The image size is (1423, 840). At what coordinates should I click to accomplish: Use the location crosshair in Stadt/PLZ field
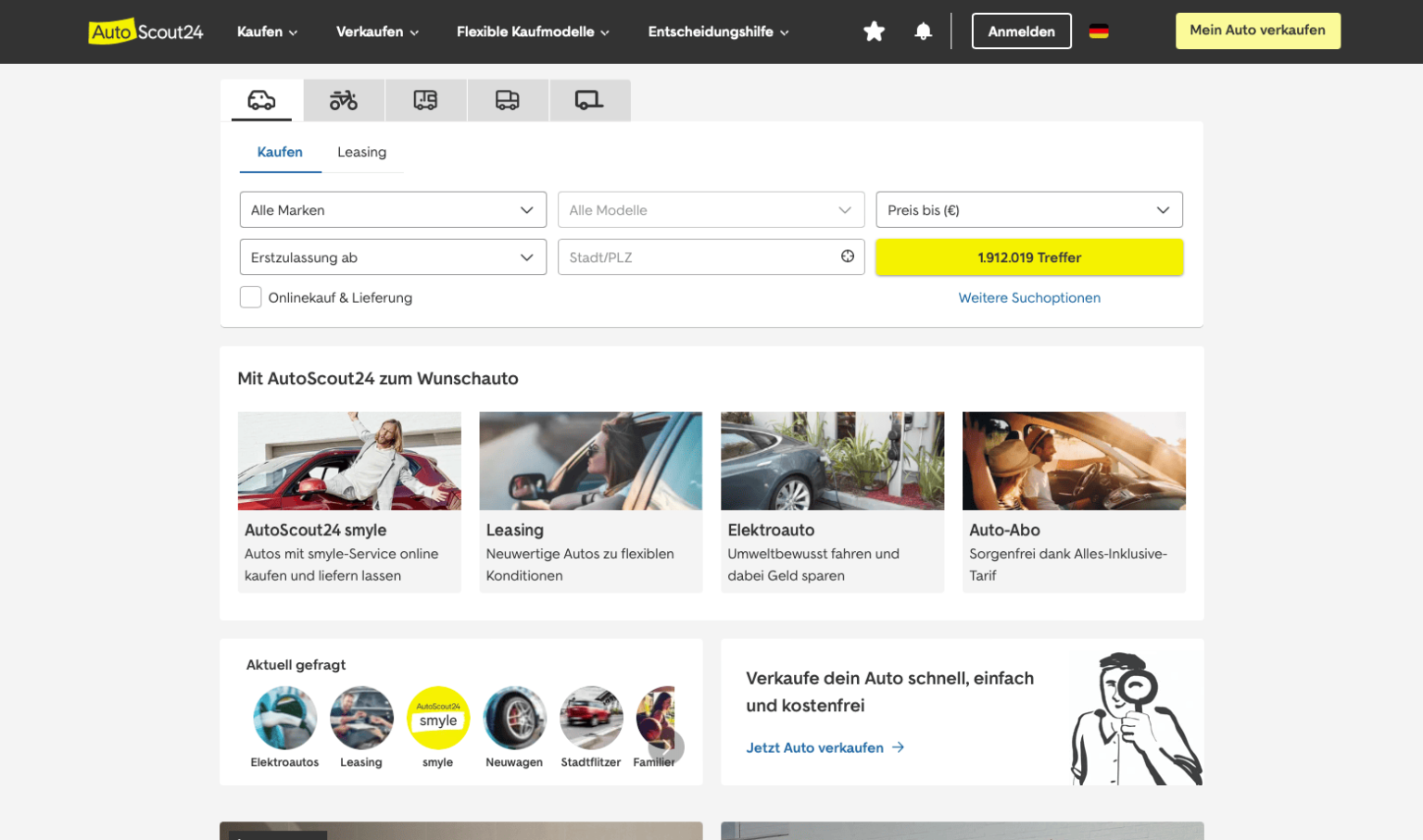tap(847, 257)
